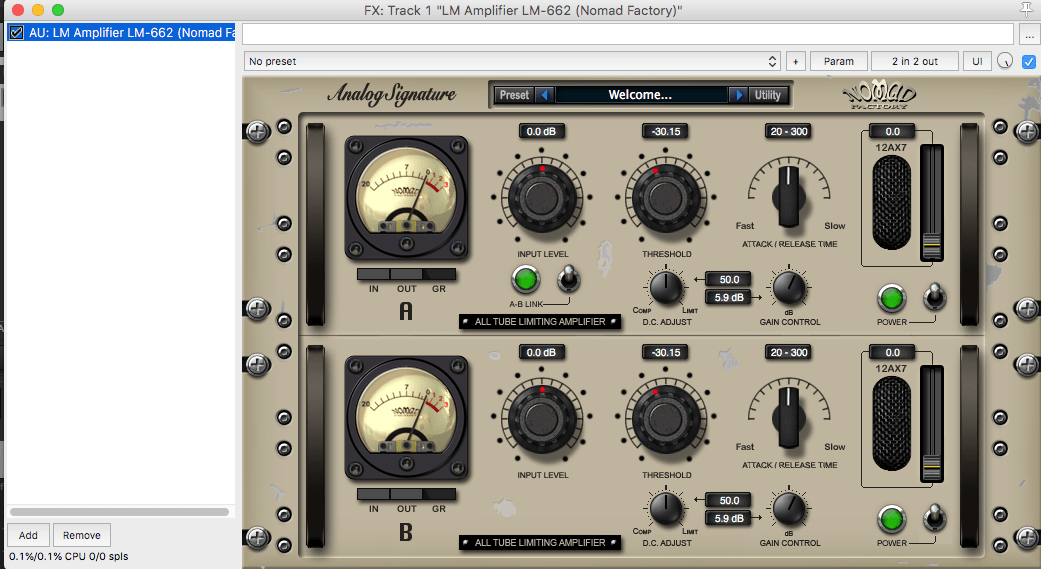Toggle channel A power green light

[x=892, y=298]
